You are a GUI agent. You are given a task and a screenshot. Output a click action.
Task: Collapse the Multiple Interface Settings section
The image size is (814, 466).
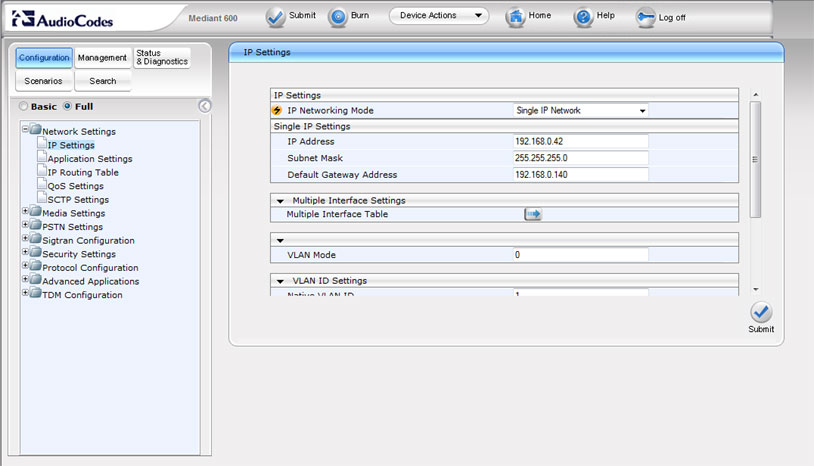pos(280,201)
